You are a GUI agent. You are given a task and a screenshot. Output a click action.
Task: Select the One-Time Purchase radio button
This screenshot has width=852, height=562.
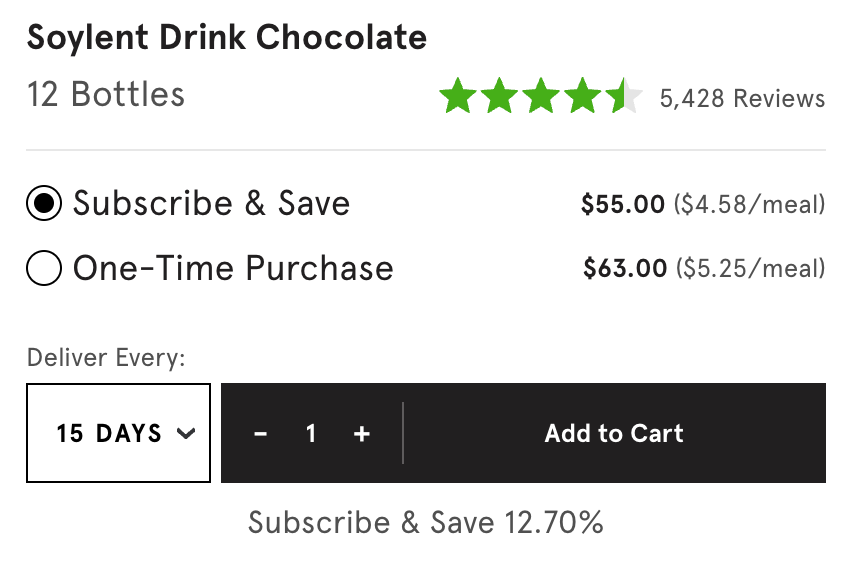point(43,268)
